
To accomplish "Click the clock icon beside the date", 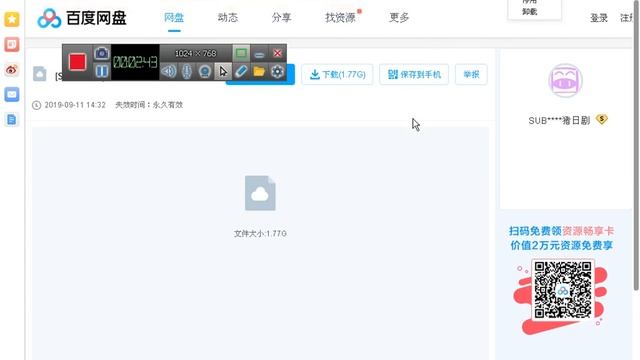I will pos(36,105).
